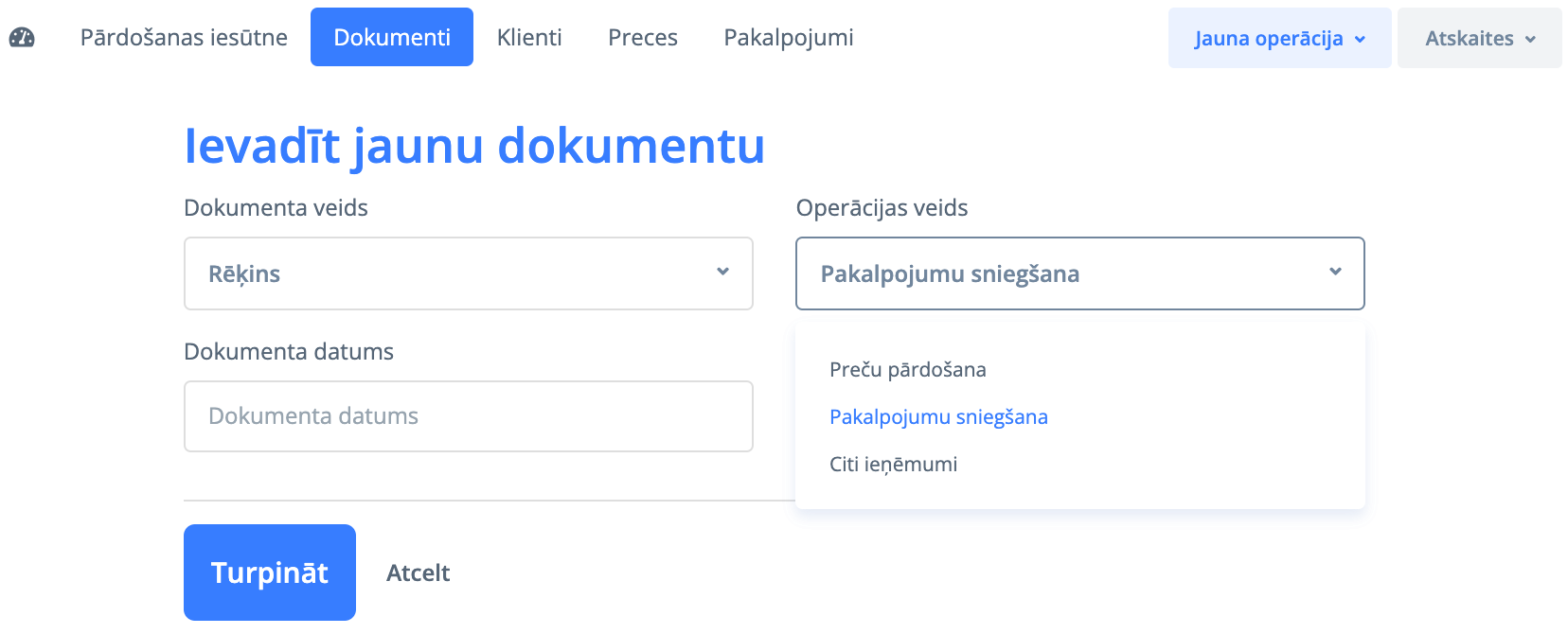This screenshot has height=634, width=1568.
Task: Click the Atskaites chevron arrow
Action: pyautogui.click(x=1530, y=40)
